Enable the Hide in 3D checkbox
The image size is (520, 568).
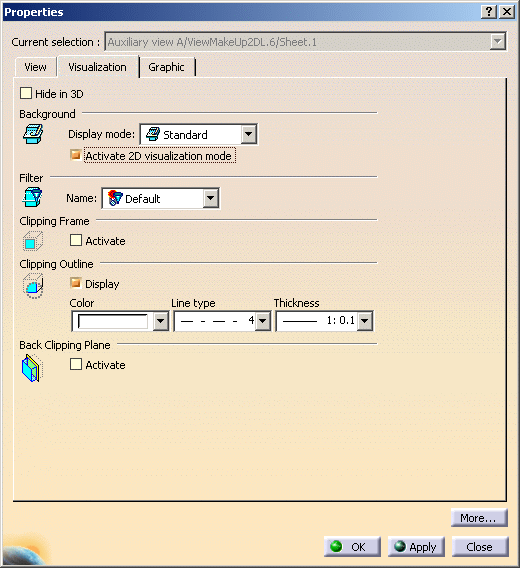pyautogui.click(x=26, y=93)
